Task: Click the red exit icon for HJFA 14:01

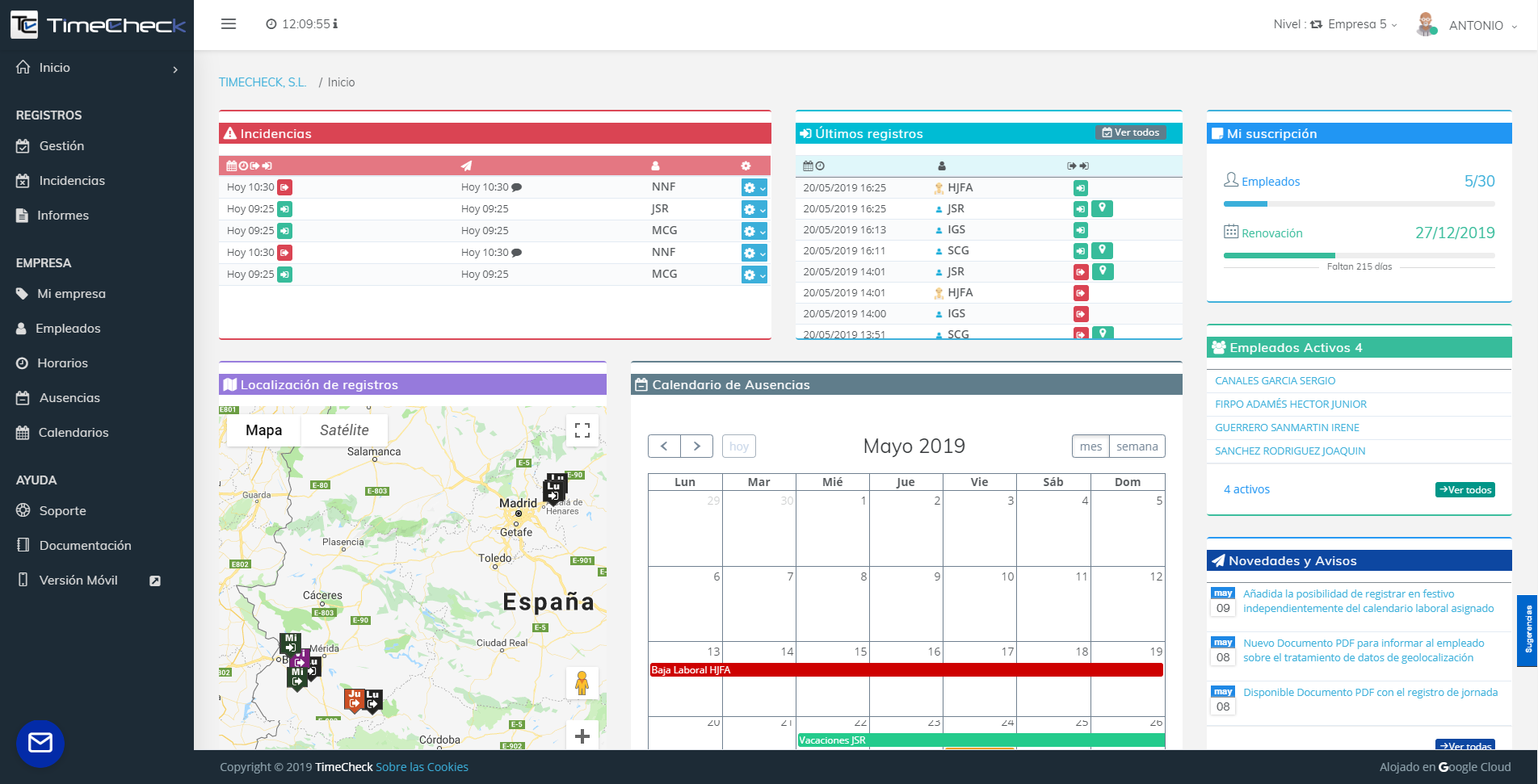Action: click(x=1080, y=293)
